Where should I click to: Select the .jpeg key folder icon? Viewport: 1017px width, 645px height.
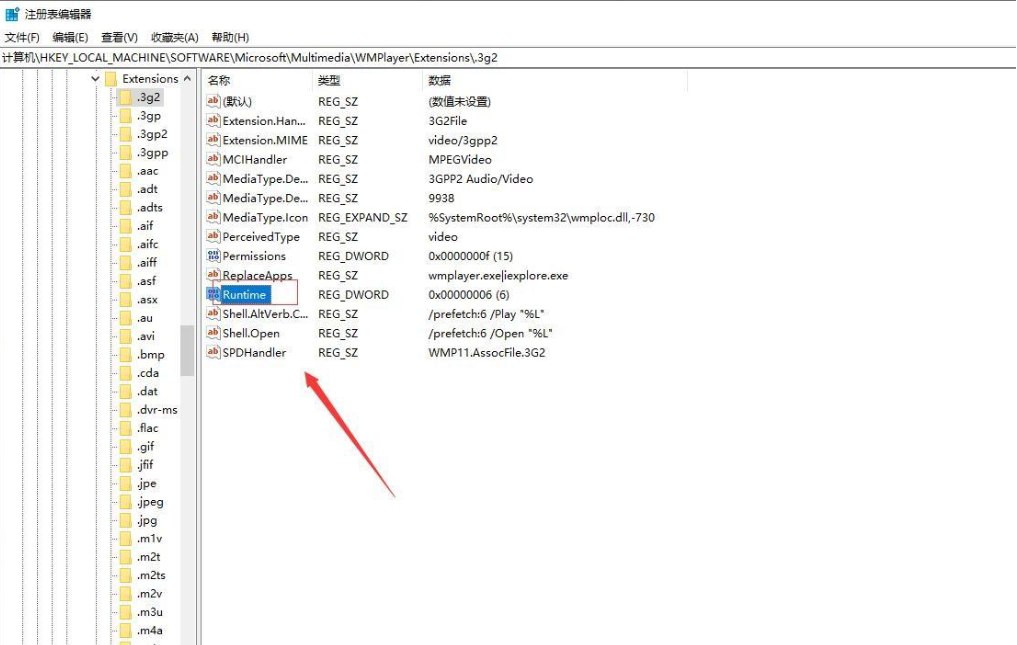click(126, 502)
